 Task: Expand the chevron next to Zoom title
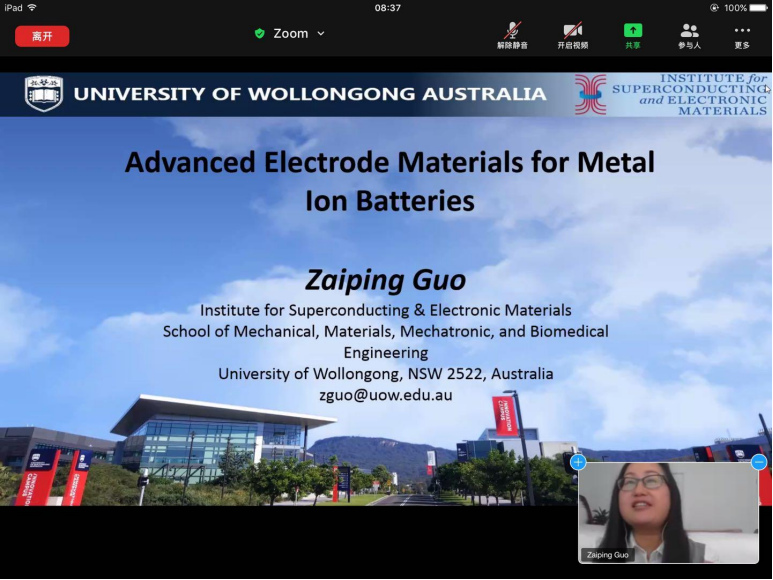[321, 33]
